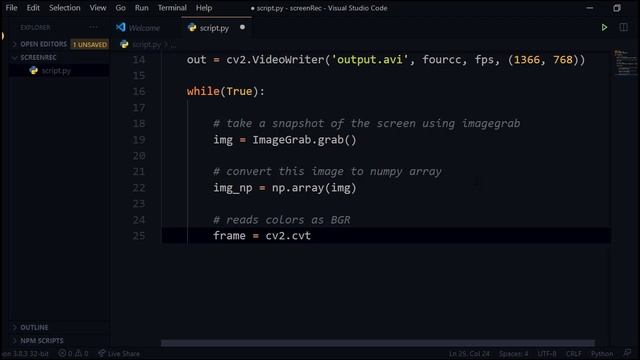Open the Selection menu
The image size is (640, 360).
[64, 8]
